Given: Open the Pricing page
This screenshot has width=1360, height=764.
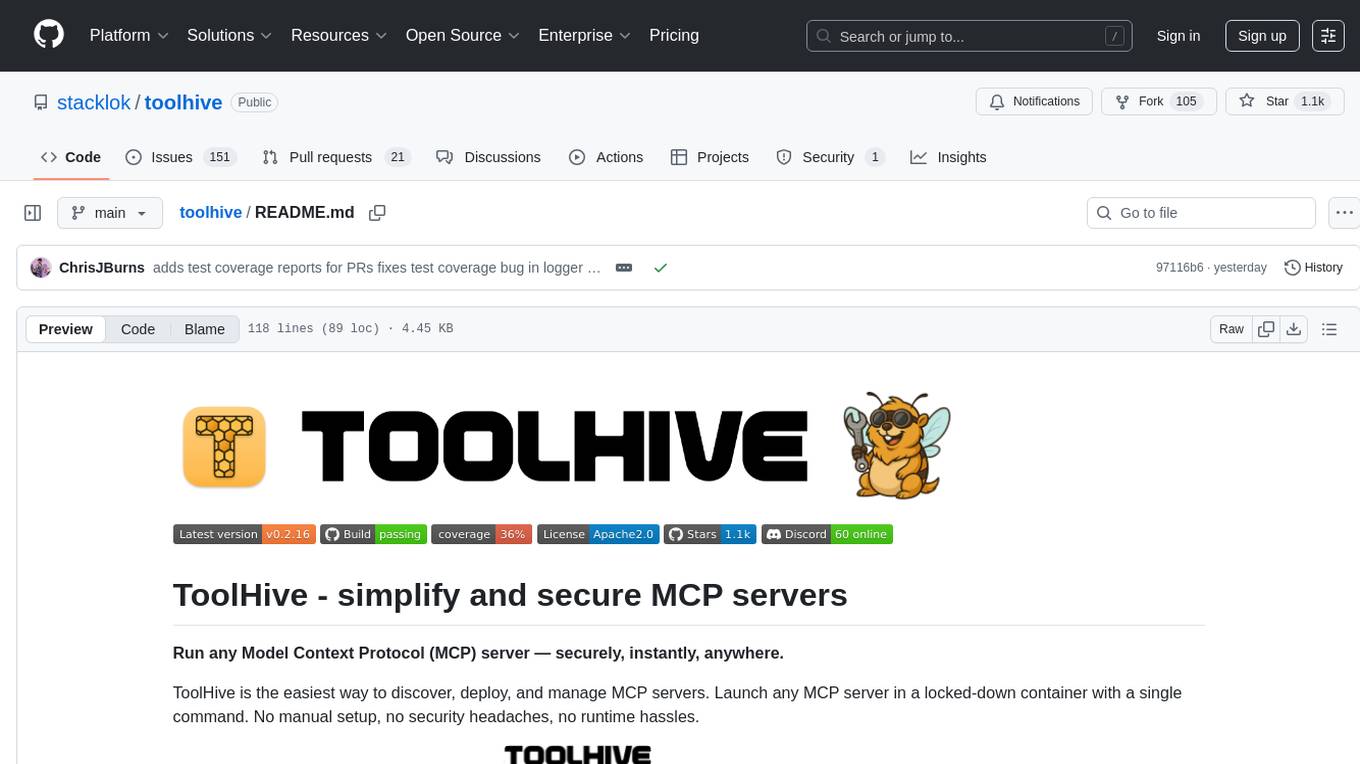Looking at the screenshot, I should coord(674,35).
